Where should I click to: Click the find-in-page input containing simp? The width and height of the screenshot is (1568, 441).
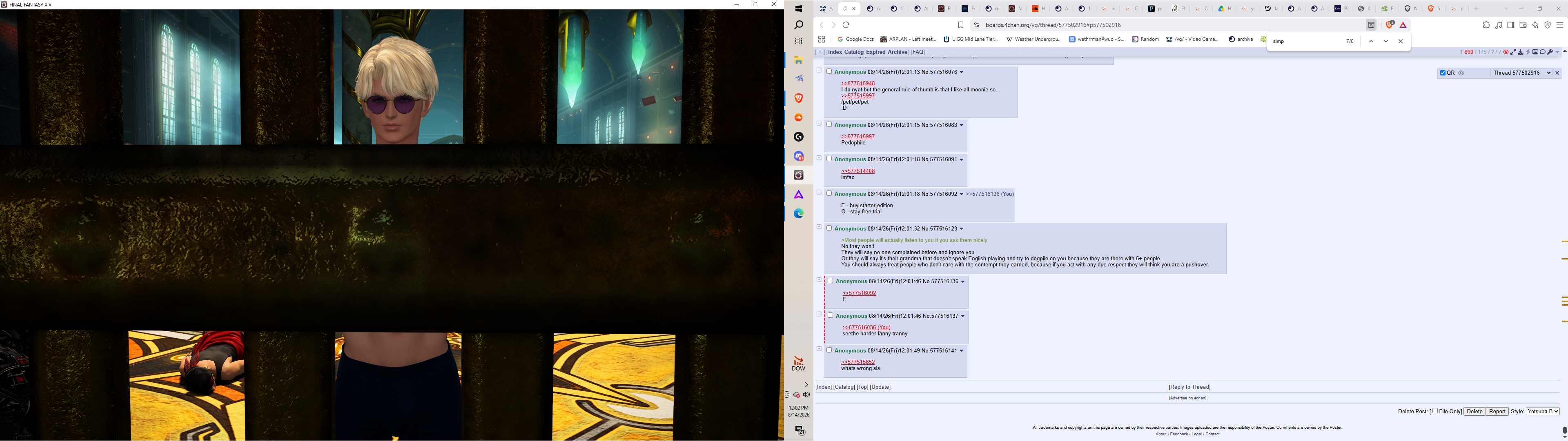pos(1306,41)
